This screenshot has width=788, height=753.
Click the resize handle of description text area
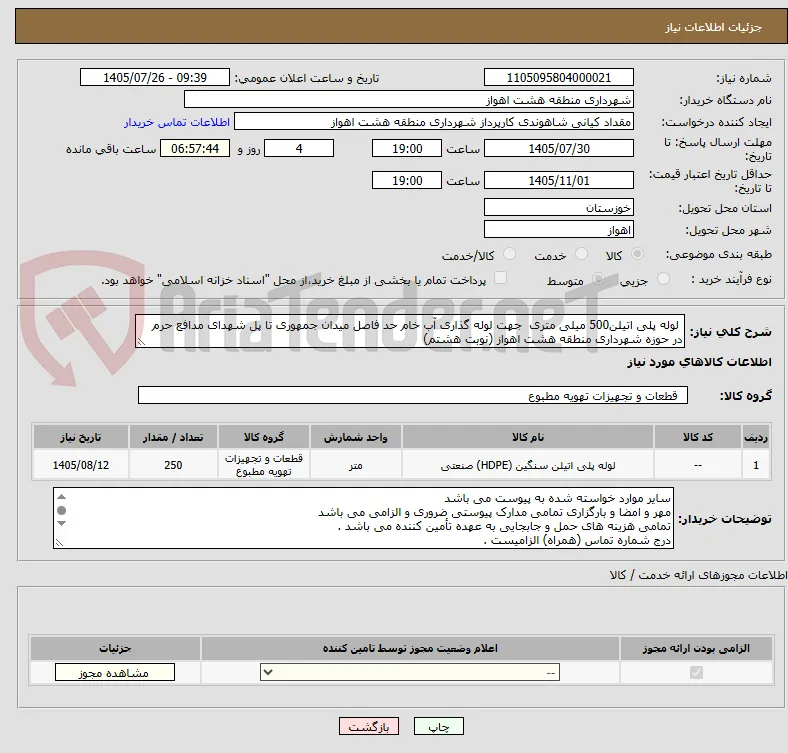coord(141,342)
